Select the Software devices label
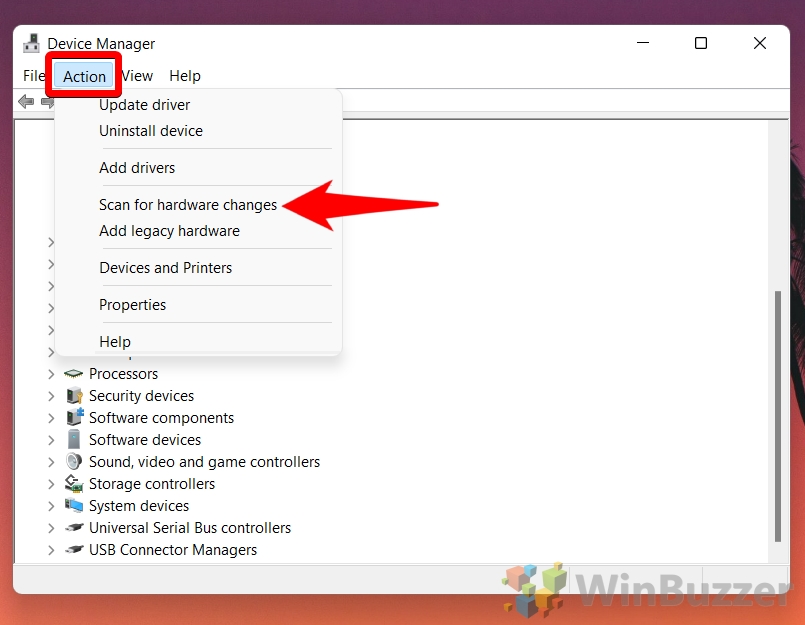This screenshot has height=625, width=805. pyautogui.click(x=145, y=440)
